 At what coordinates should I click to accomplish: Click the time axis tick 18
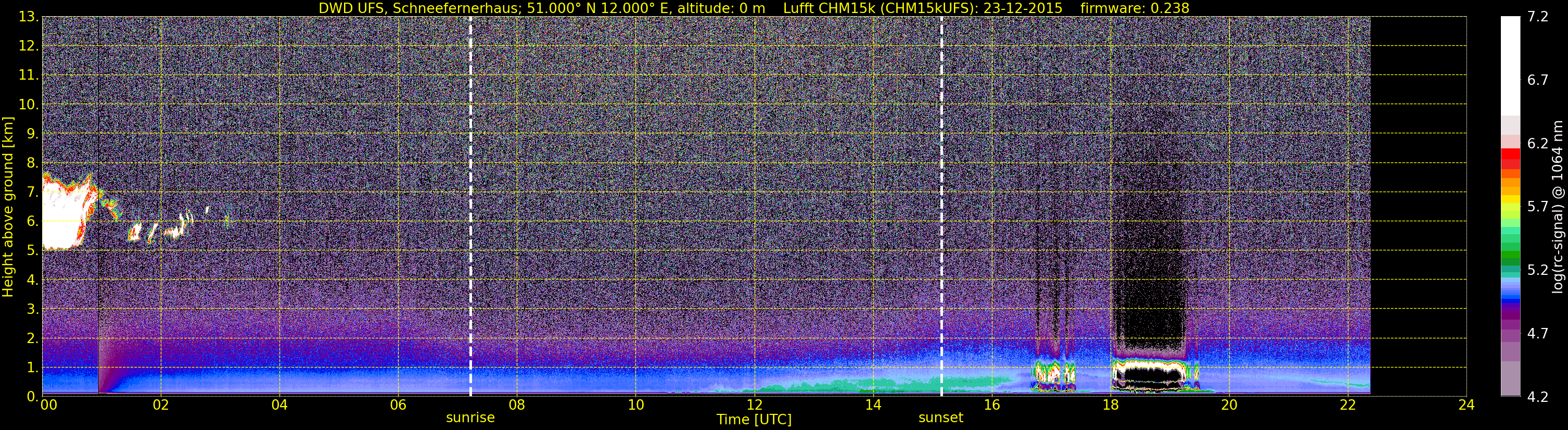[1110, 406]
